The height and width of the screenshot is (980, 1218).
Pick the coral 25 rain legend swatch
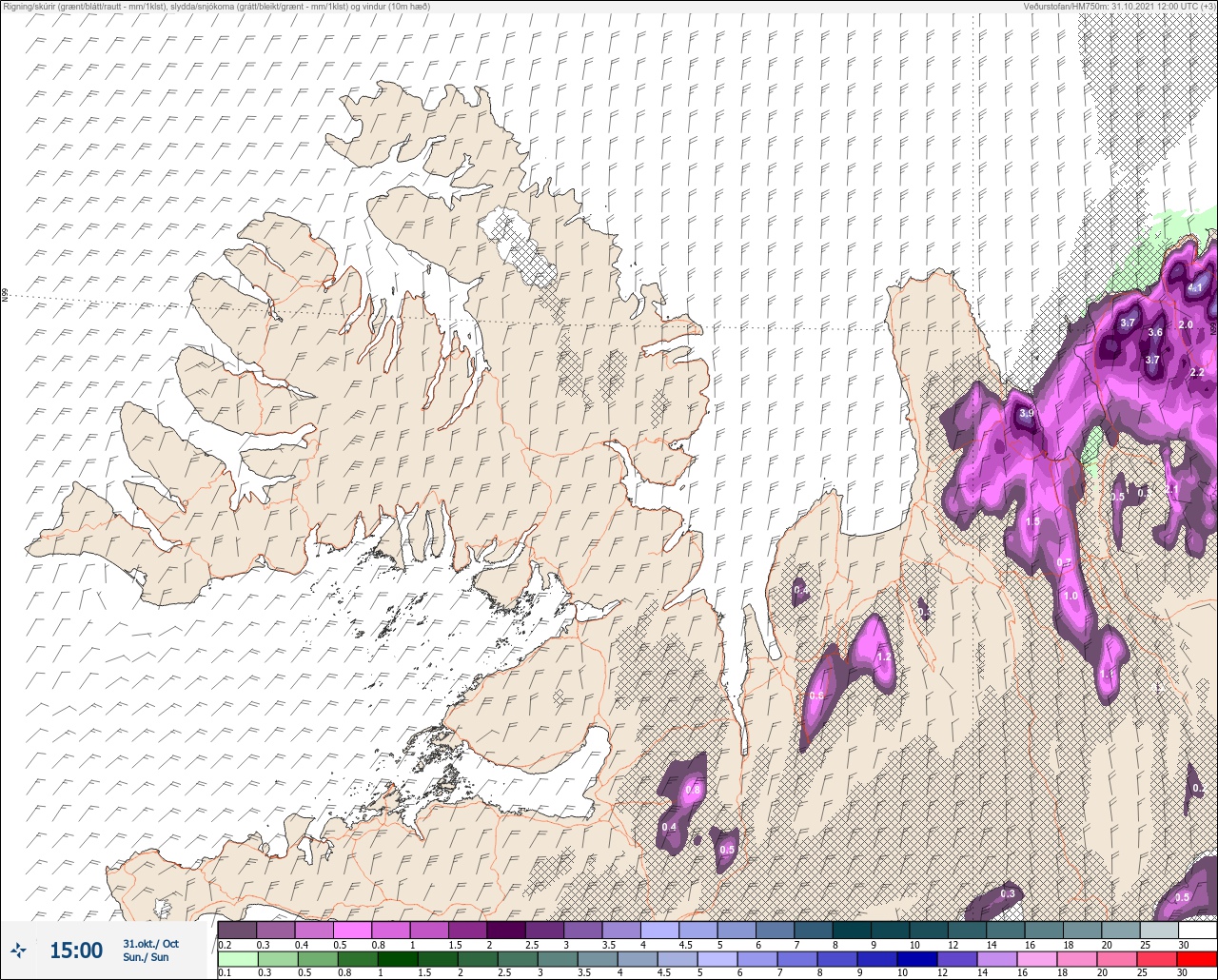pos(1156,958)
